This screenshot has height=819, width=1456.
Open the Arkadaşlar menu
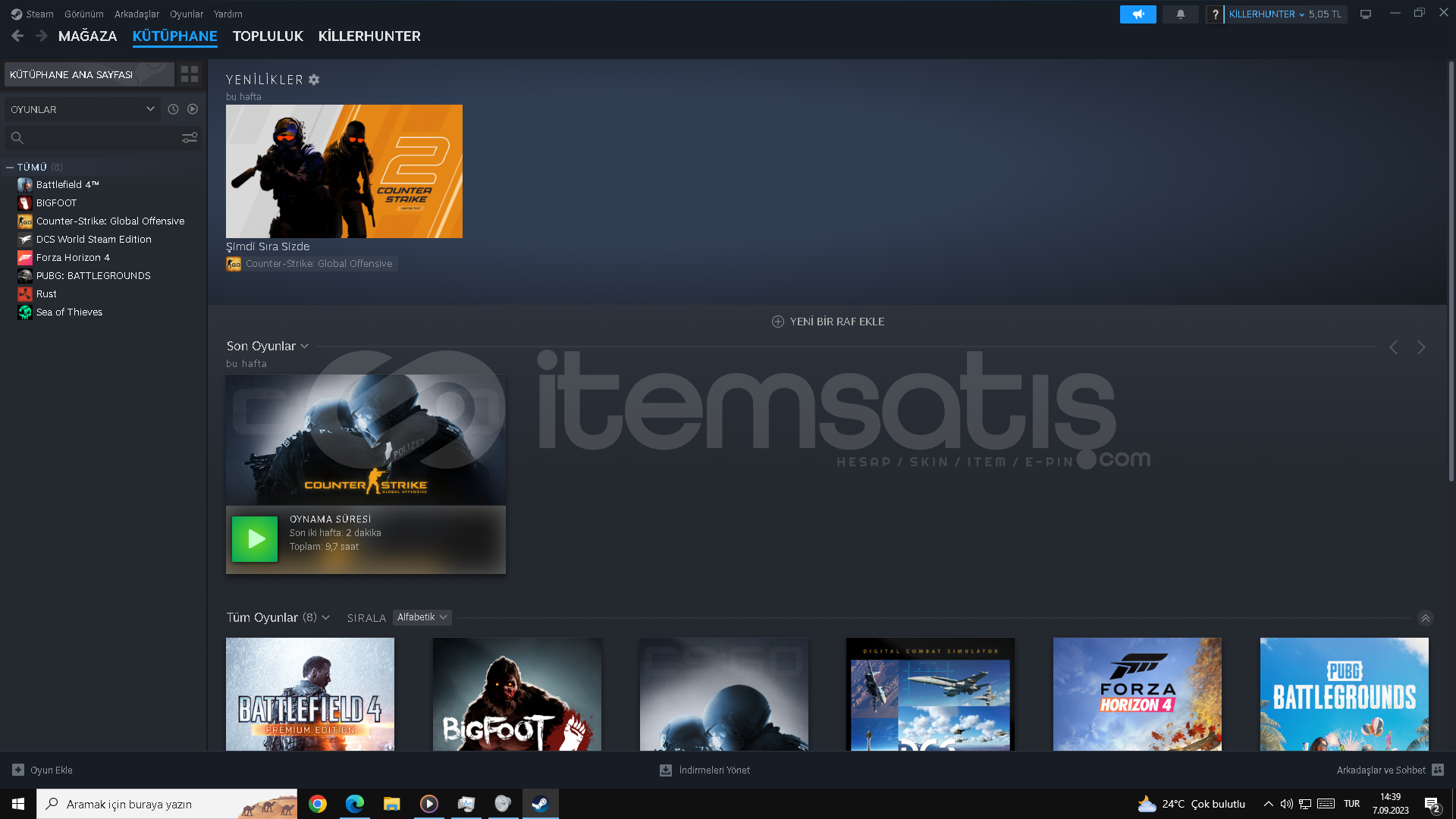(x=136, y=14)
